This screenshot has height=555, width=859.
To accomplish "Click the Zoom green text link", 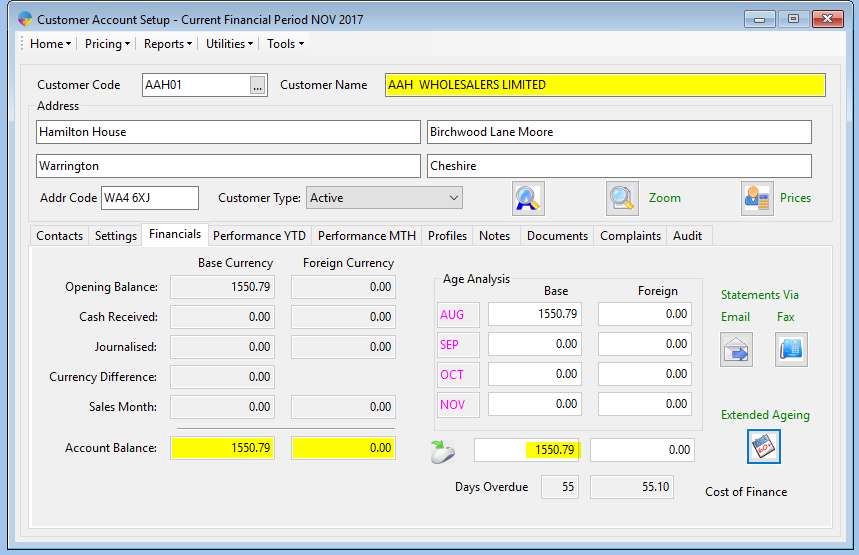I will pos(665,198).
